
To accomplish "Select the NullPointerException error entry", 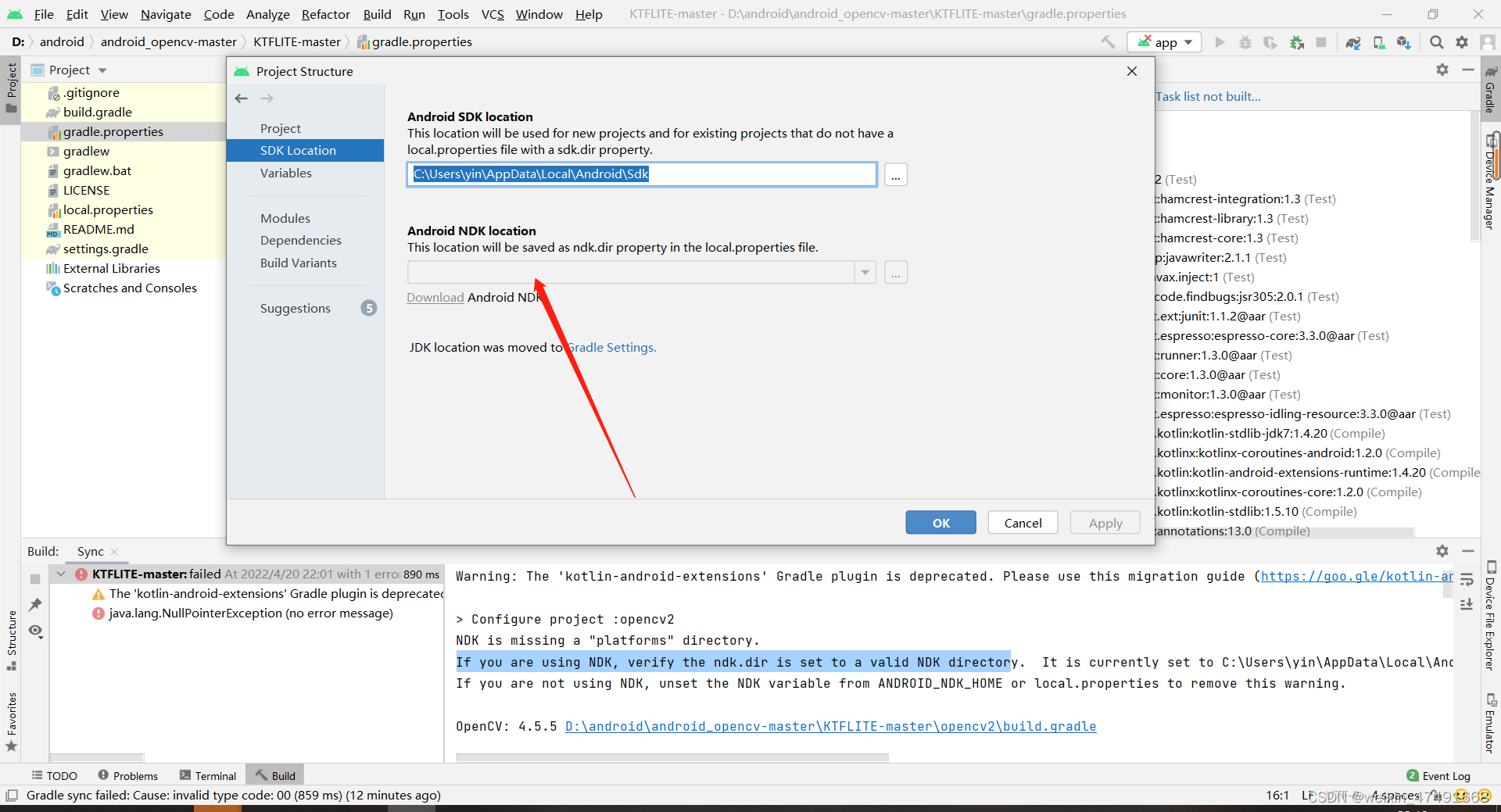I will pos(250,613).
